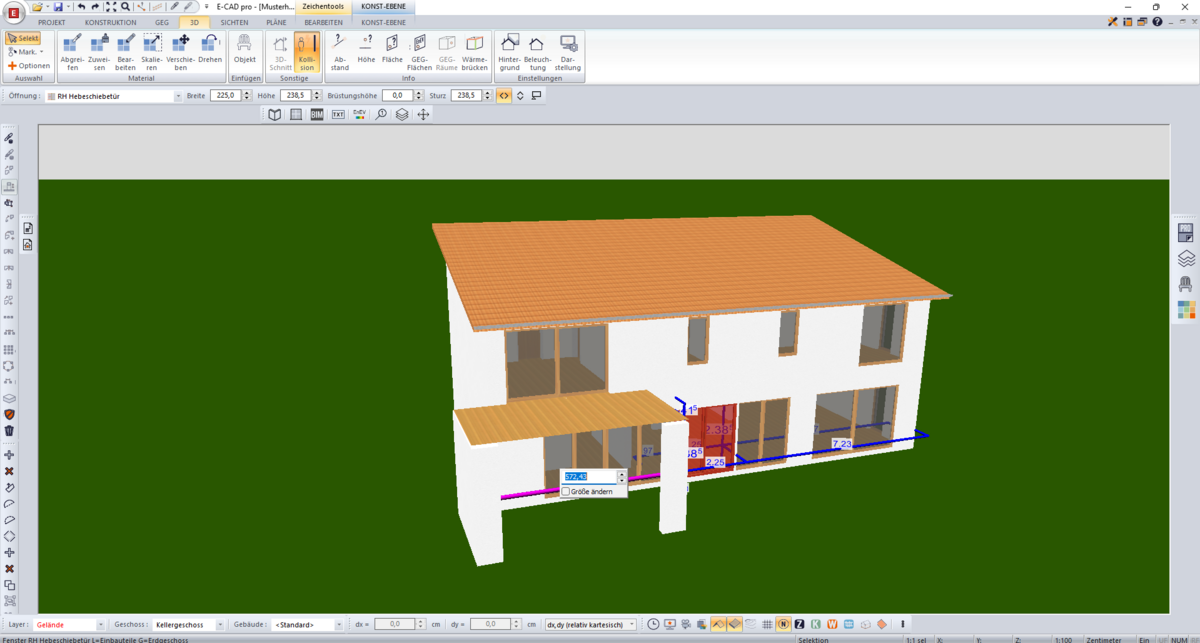Select the Zuweisen material tool
Screen dimensions: 1200x643
coord(99,52)
